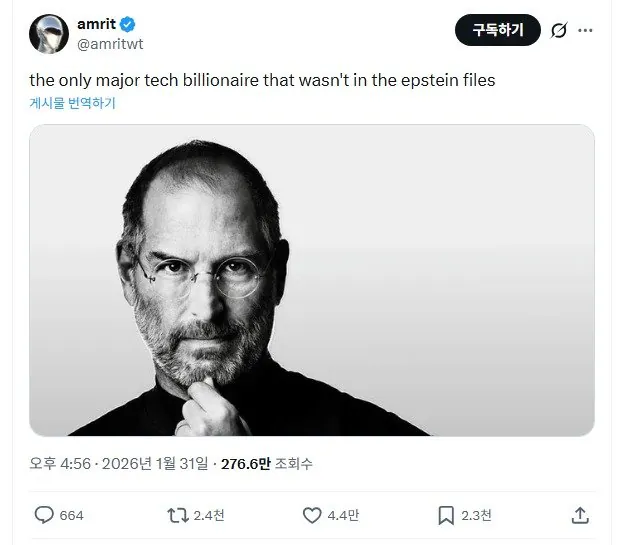
Task: Open the Grok slashed-circle icon
Action: pyautogui.click(x=559, y=30)
